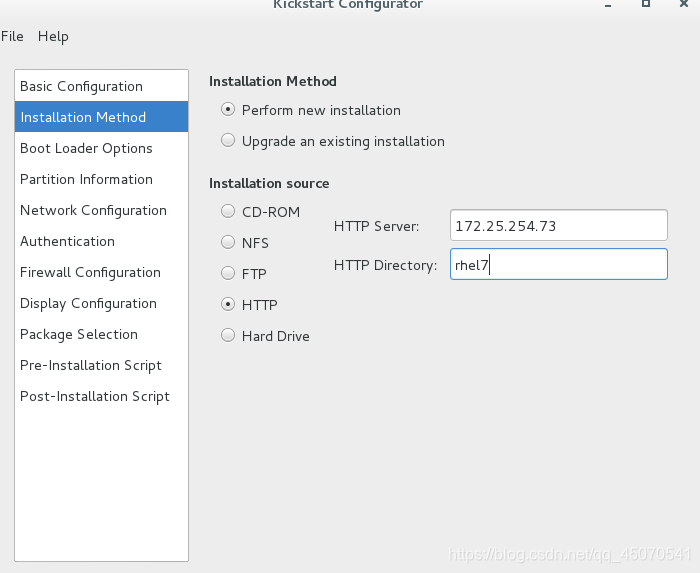Minimize the Kickstart Configurator window

(x=608, y=4)
